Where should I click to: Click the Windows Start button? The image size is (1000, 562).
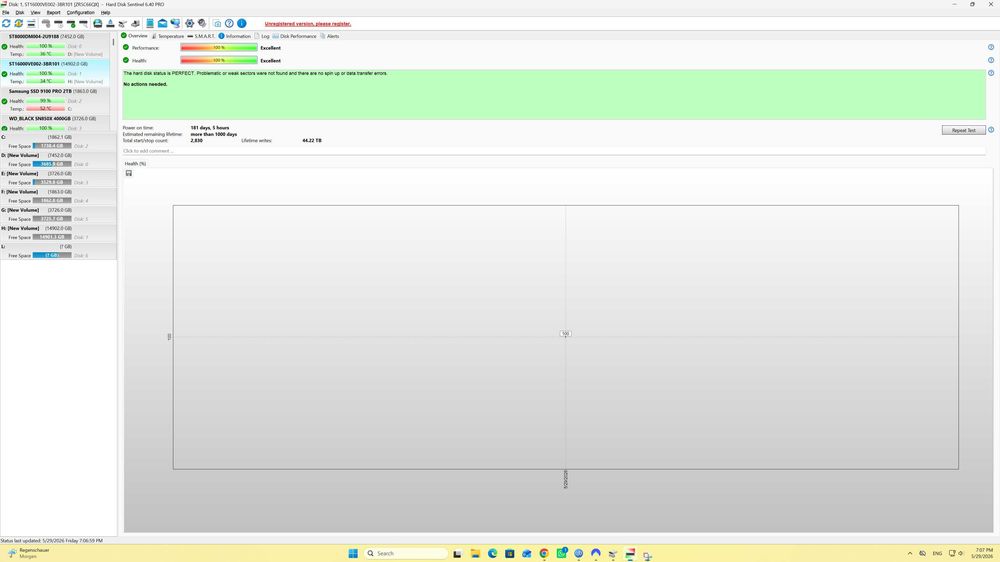[353, 553]
